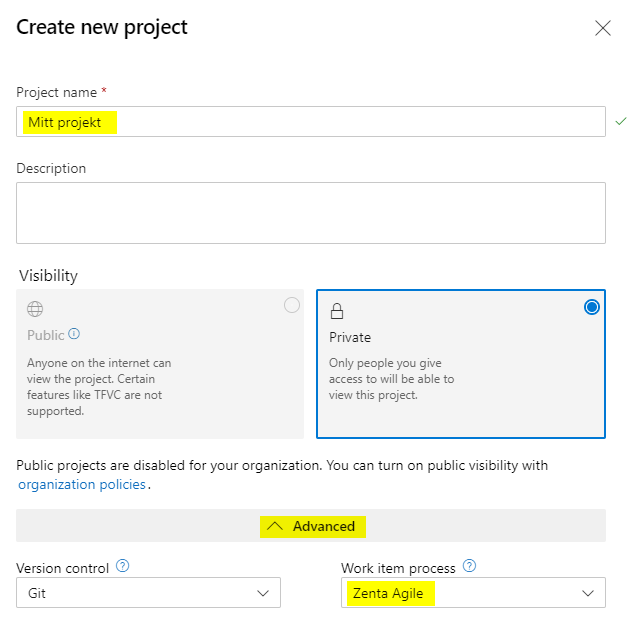This screenshot has width=630, height=633.
Task: Open the Work item process help icon
Action: pos(469,567)
